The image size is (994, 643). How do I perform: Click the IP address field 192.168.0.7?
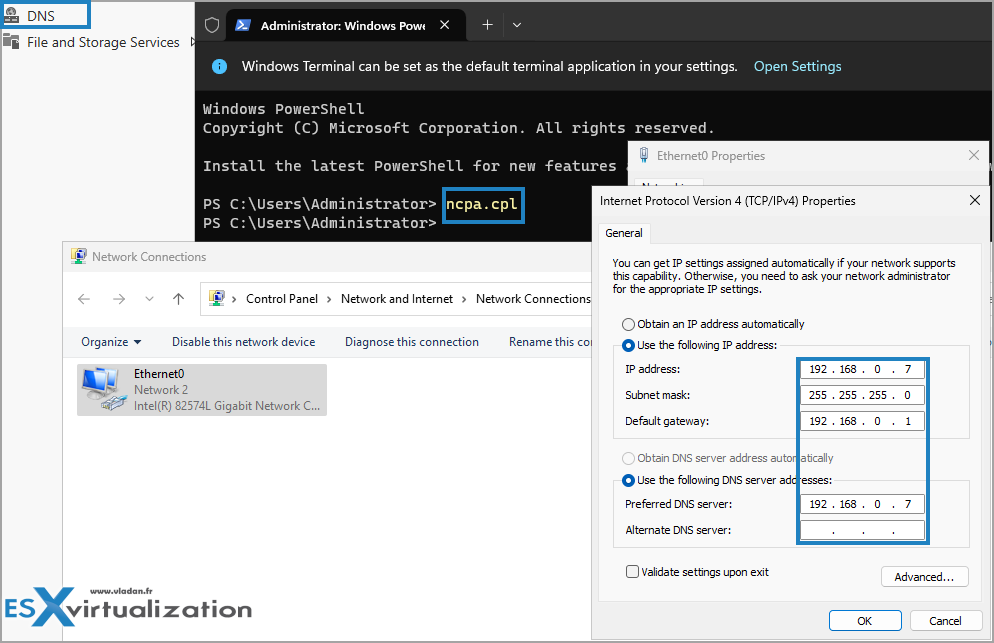pyautogui.click(x=862, y=369)
